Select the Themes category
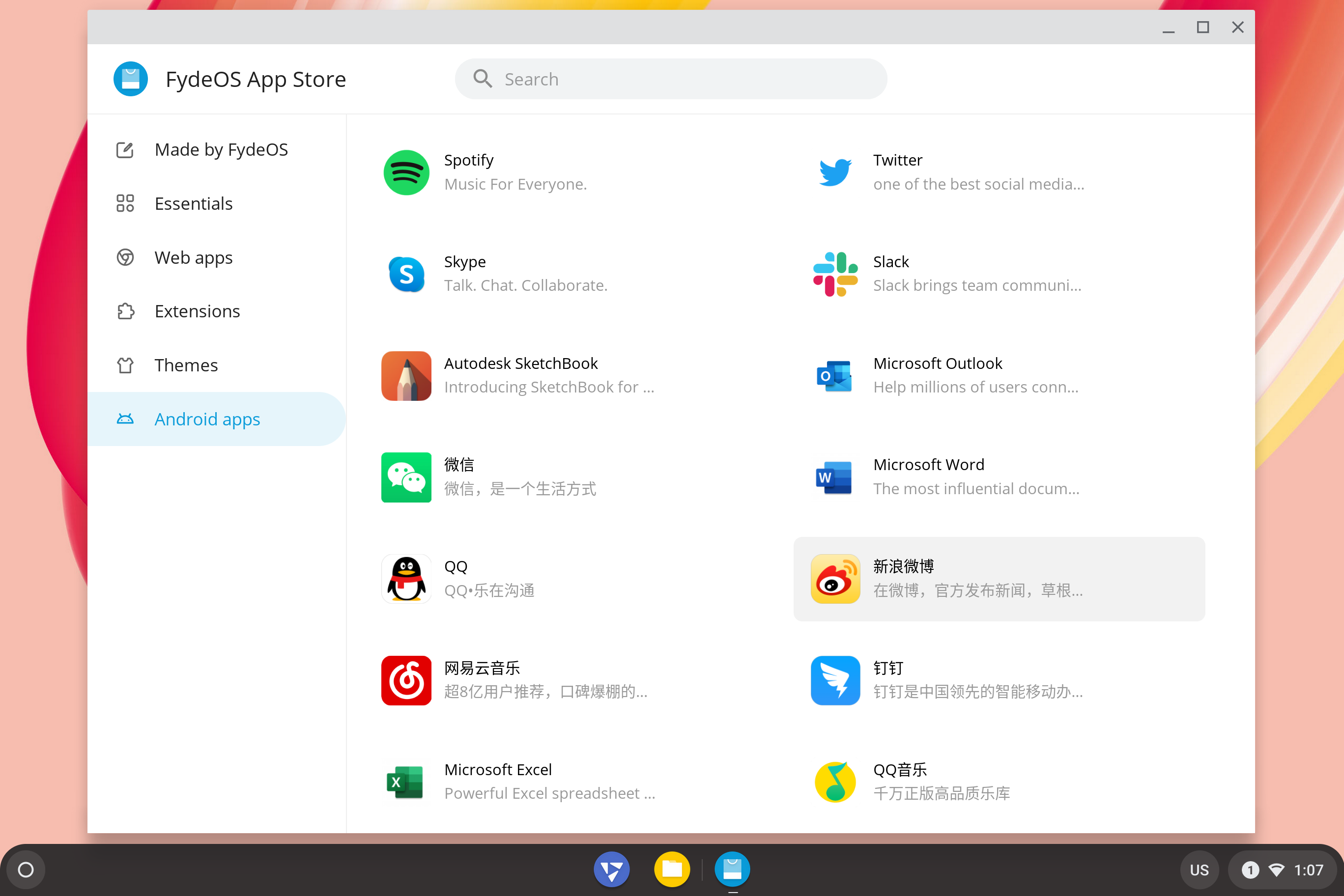The width and height of the screenshot is (1344, 896). [x=216, y=365]
